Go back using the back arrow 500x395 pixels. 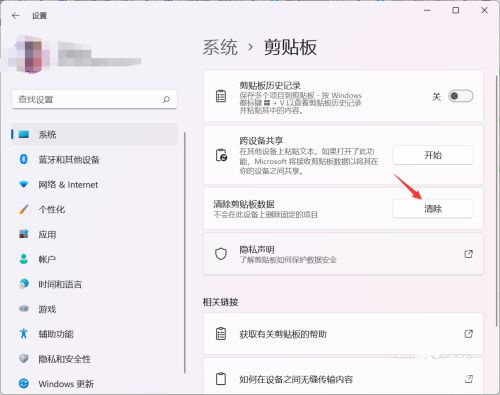(16, 15)
